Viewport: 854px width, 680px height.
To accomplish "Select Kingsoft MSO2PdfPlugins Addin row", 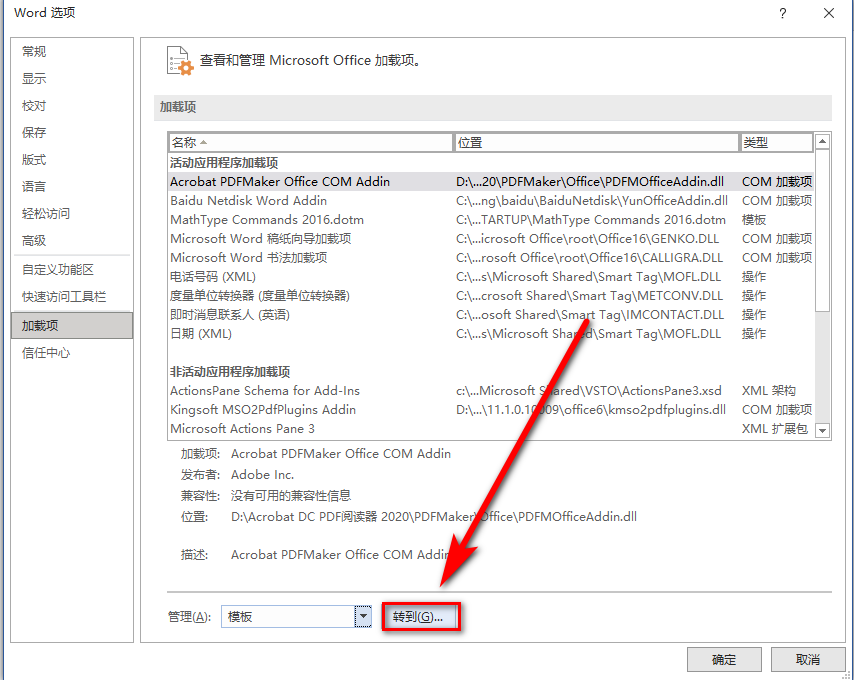I will pos(491,410).
